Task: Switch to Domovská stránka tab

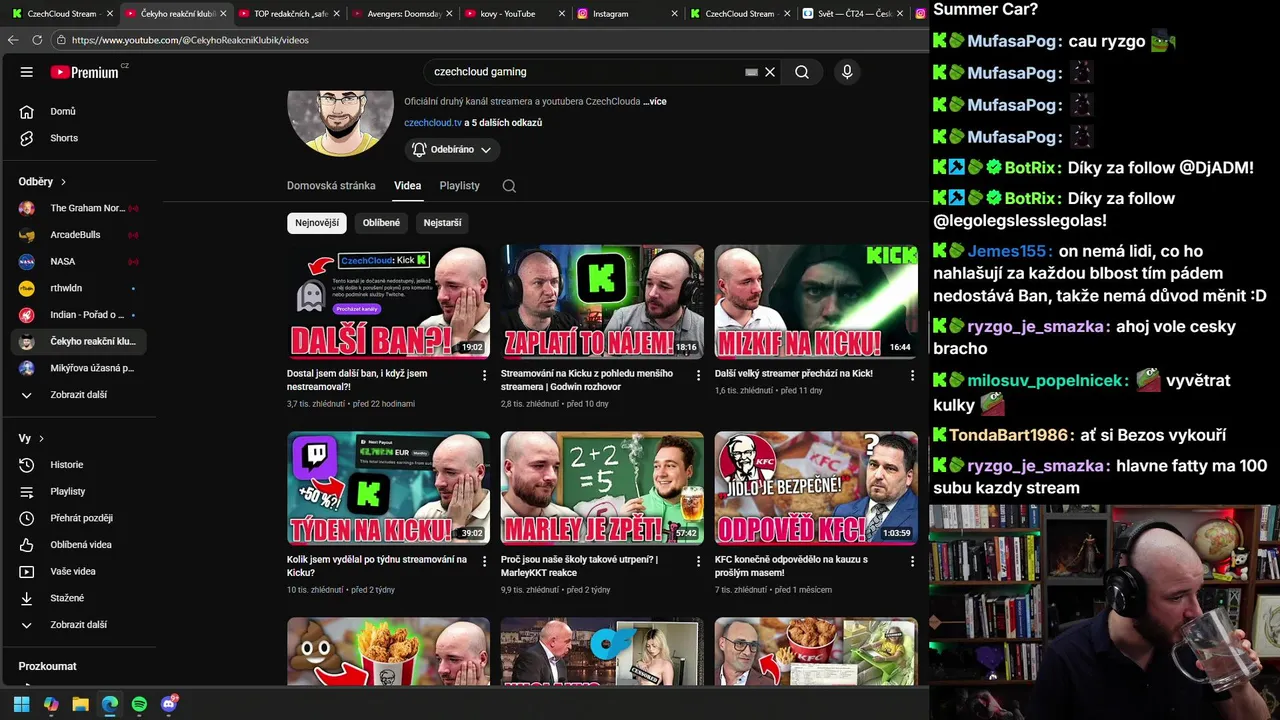Action: pos(331,186)
